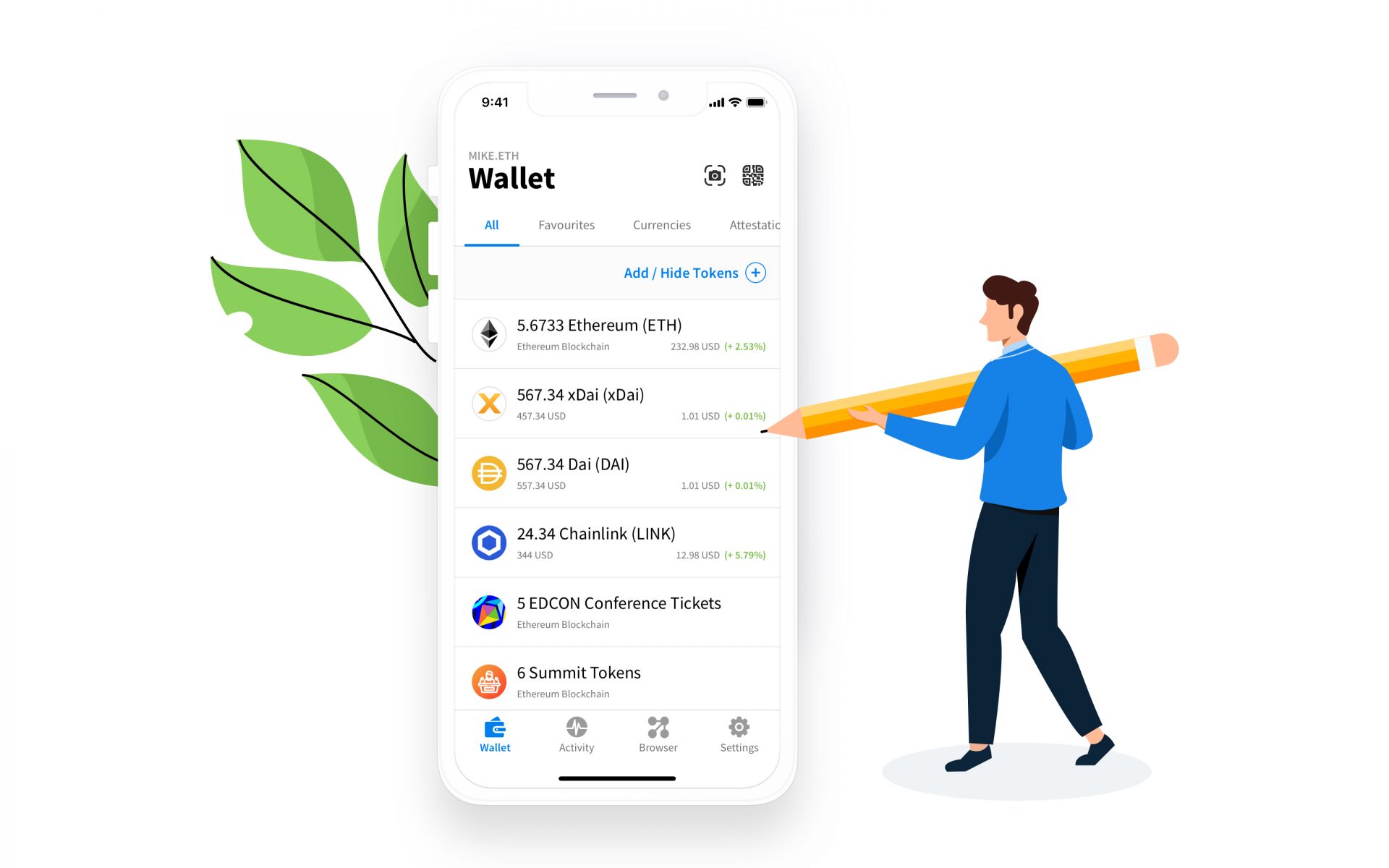Switch to the Favourites tab
This screenshot has width=1389, height=868.
[x=565, y=224]
